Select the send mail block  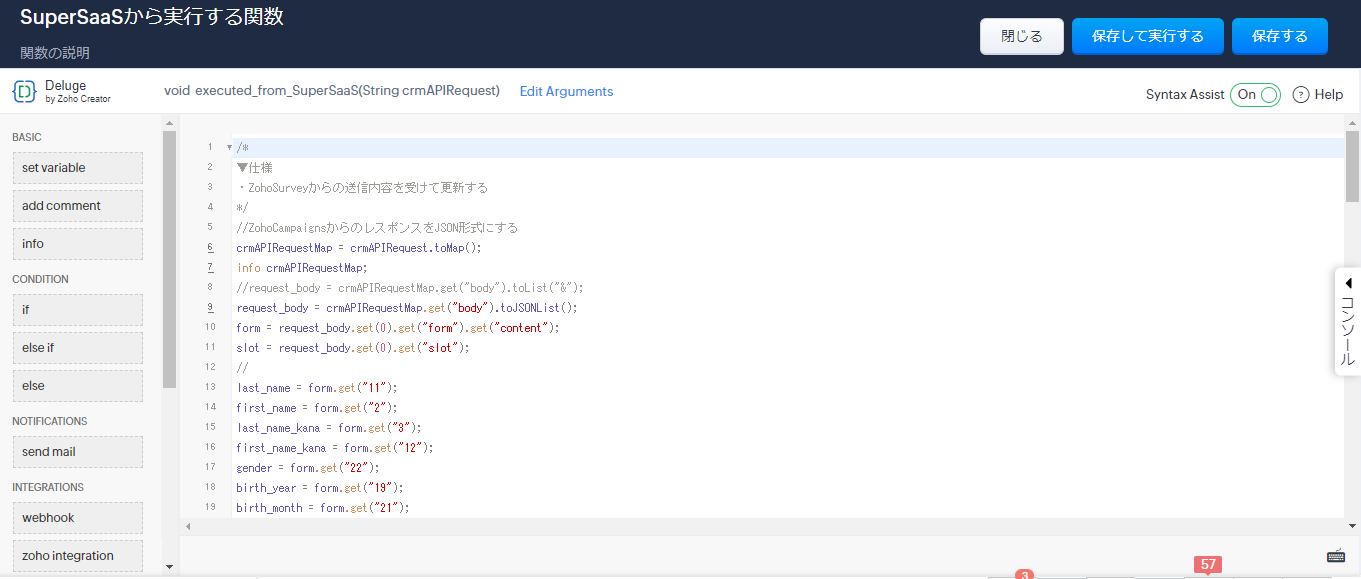[78, 452]
